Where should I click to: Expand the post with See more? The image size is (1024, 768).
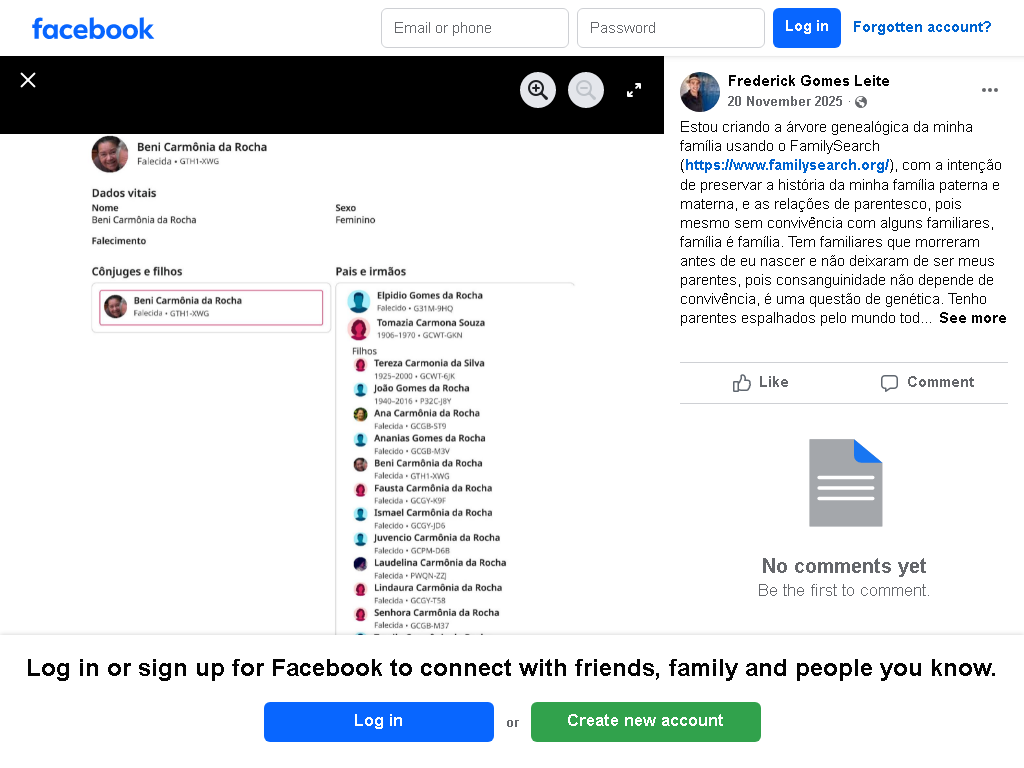[972, 318]
